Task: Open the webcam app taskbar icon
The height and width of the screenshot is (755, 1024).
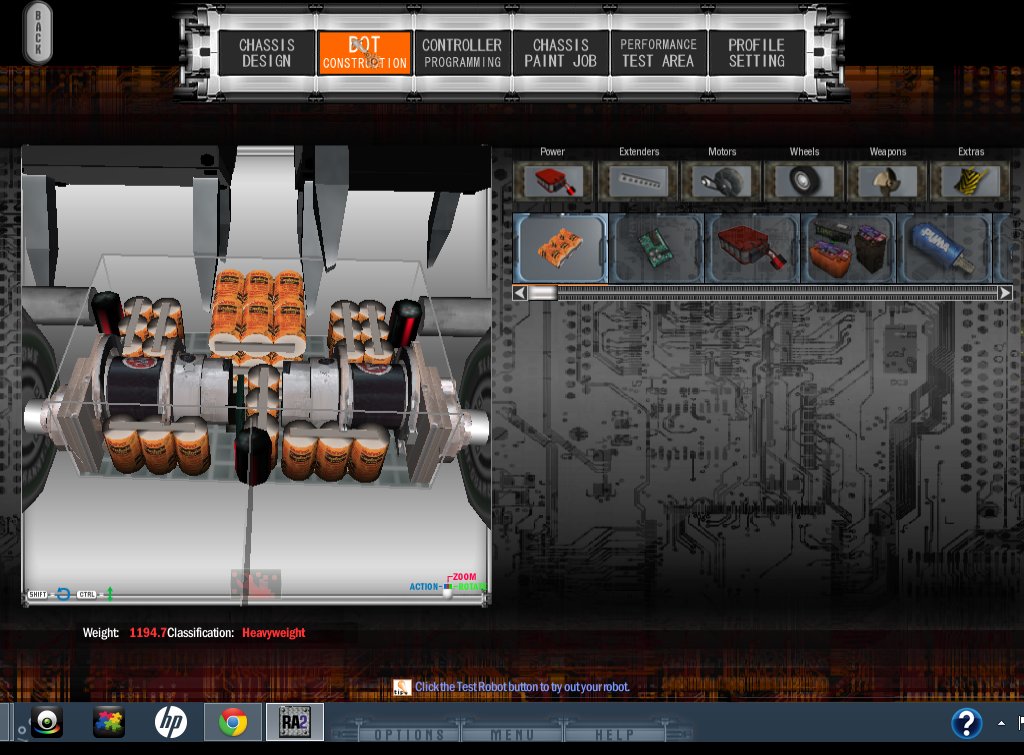Action: pos(47,722)
